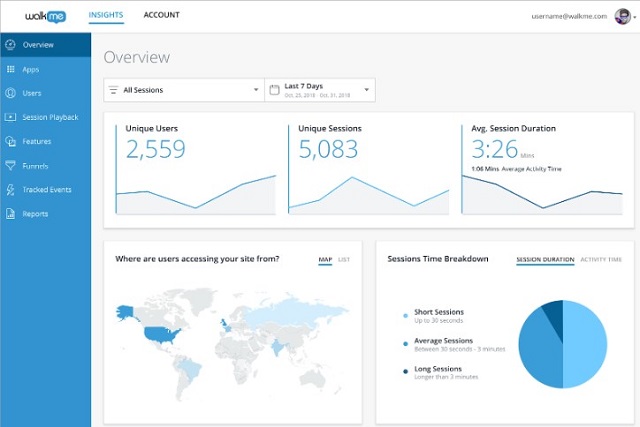This screenshot has height=427, width=640.
Task: Click the Features icon in sidebar
Action: pos(11,141)
